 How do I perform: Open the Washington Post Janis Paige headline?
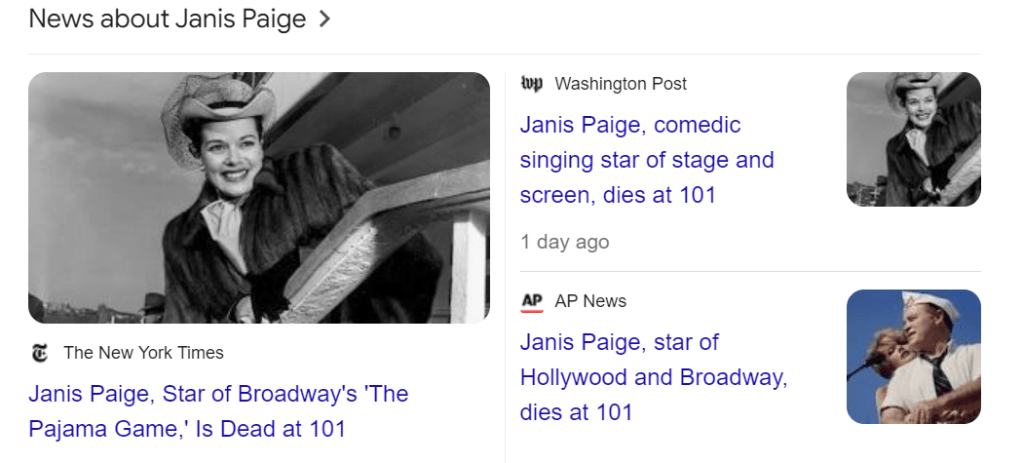point(646,159)
